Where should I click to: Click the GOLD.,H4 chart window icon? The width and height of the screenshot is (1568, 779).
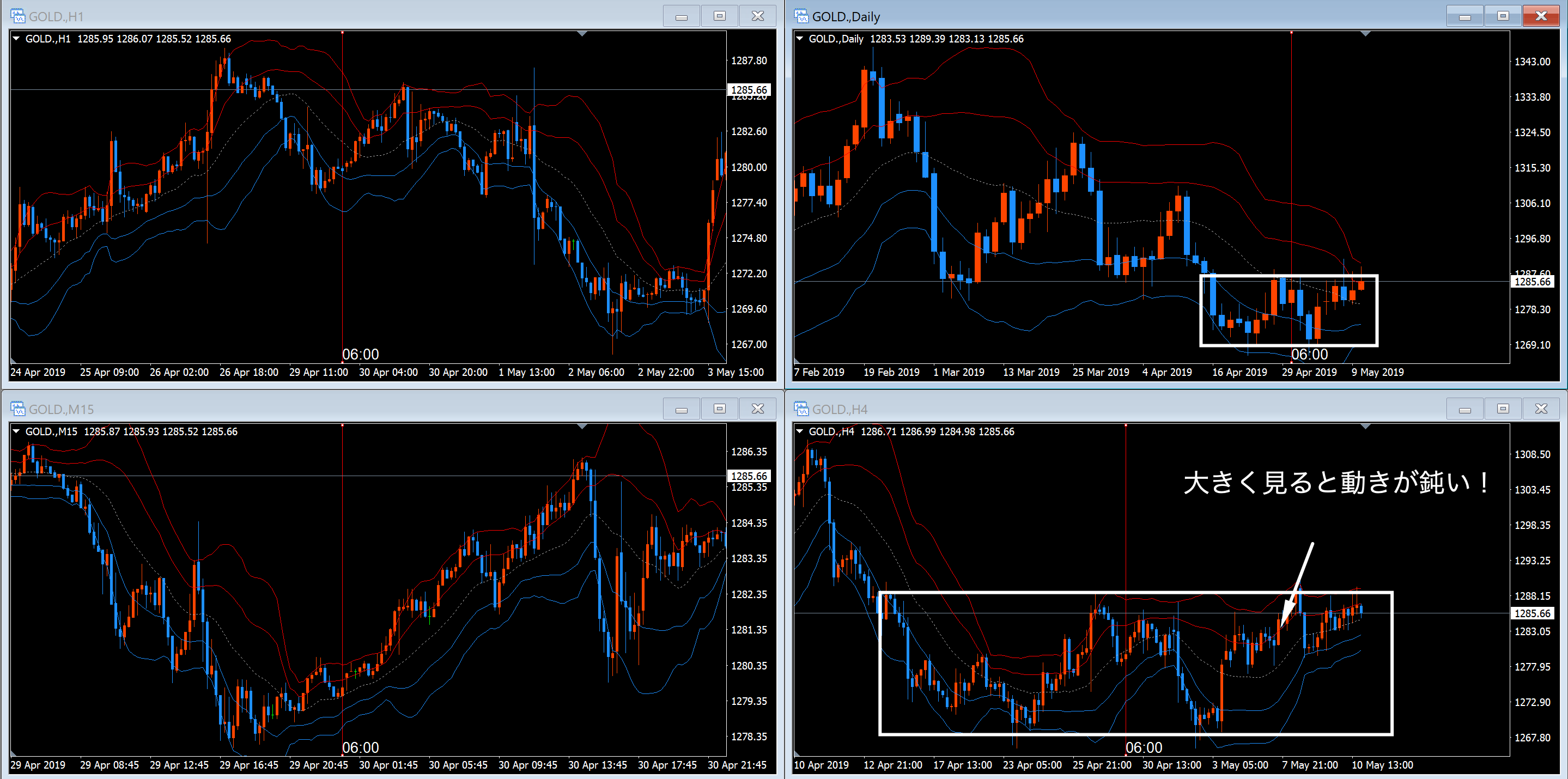coord(801,409)
